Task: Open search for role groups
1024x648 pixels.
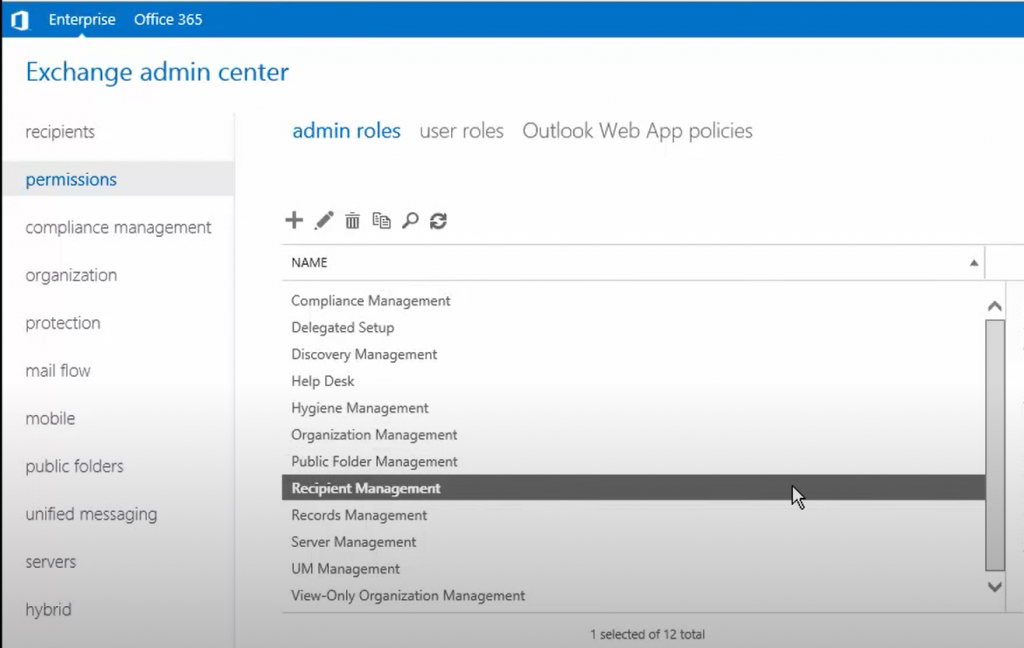Action: coord(410,221)
